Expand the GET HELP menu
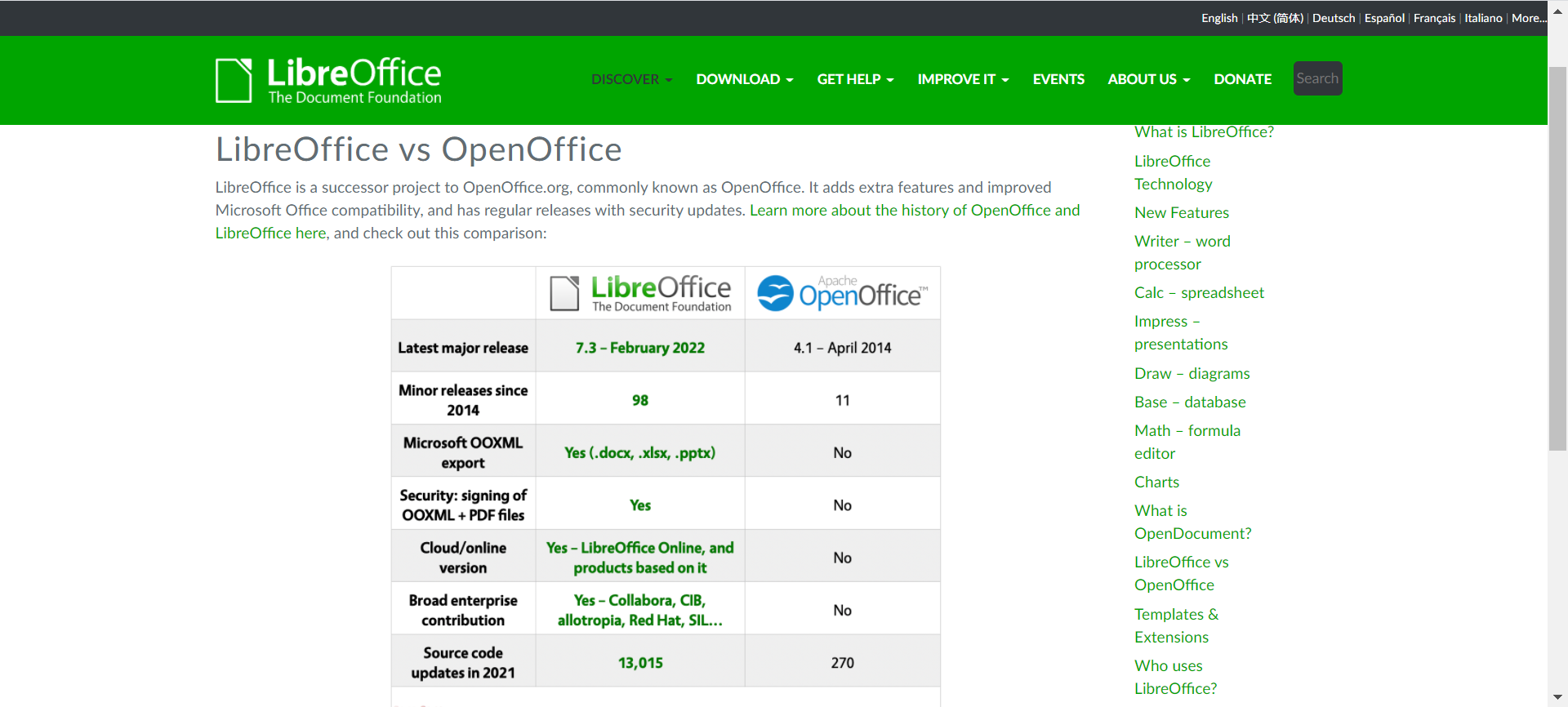 click(855, 79)
